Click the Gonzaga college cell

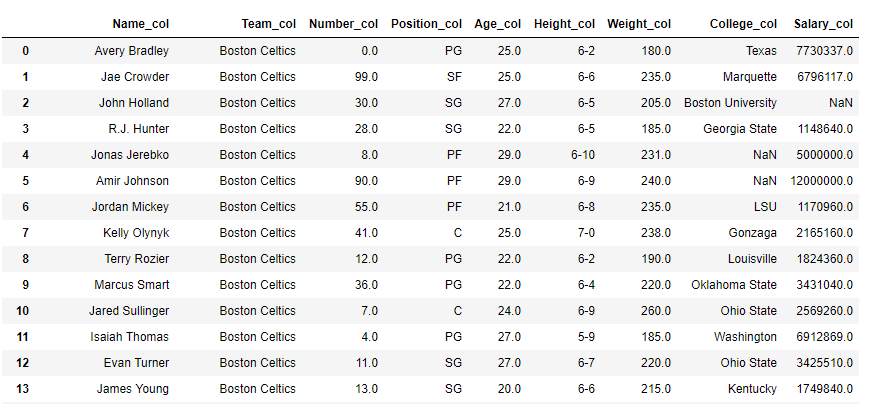click(752, 233)
